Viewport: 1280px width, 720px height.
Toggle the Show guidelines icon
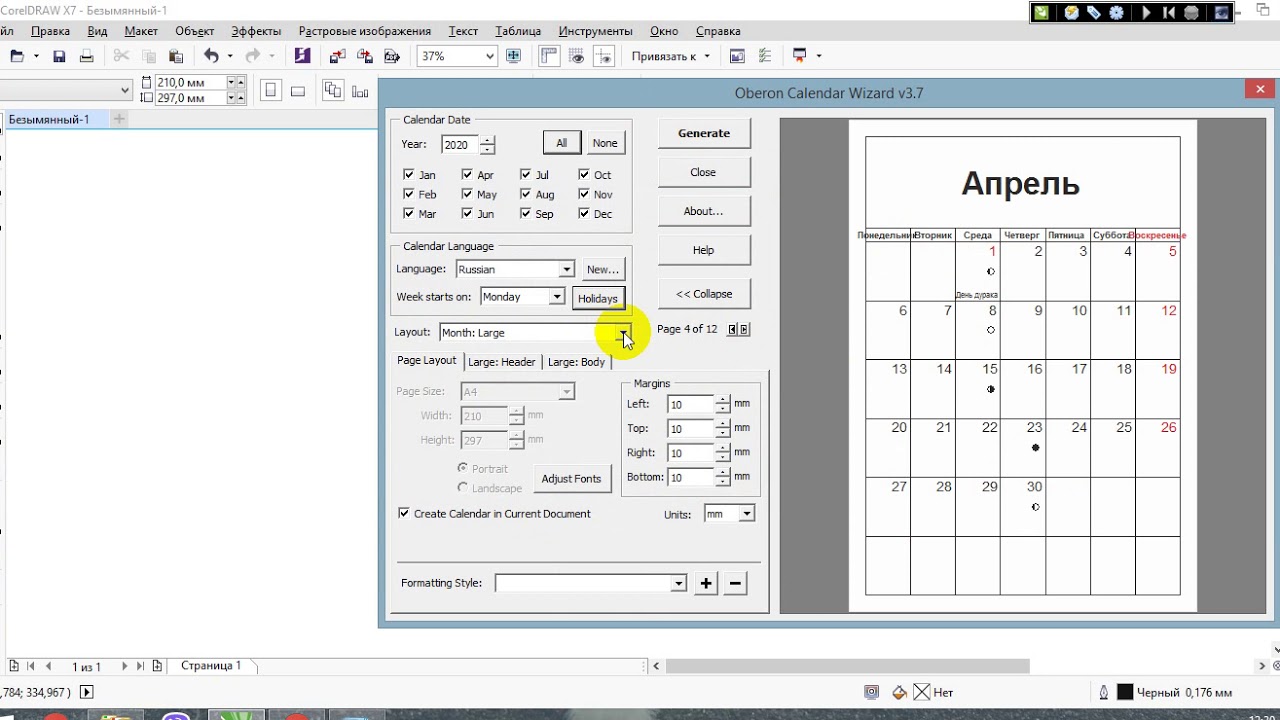(x=604, y=56)
